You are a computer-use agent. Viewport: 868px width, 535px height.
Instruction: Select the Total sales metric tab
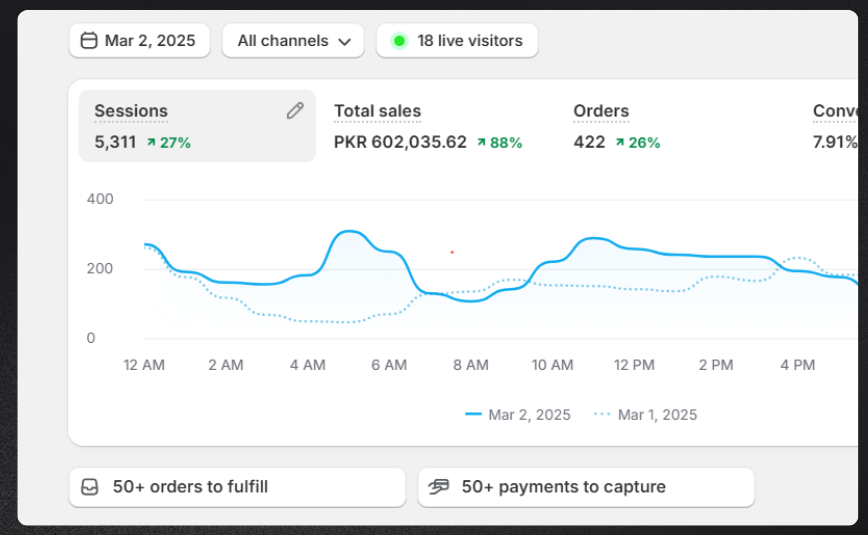point(428,126)
